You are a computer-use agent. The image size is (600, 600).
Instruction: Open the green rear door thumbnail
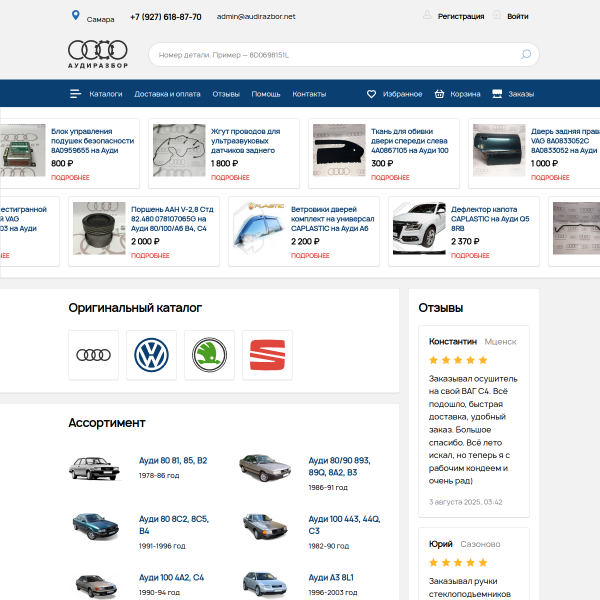(499, 150)
